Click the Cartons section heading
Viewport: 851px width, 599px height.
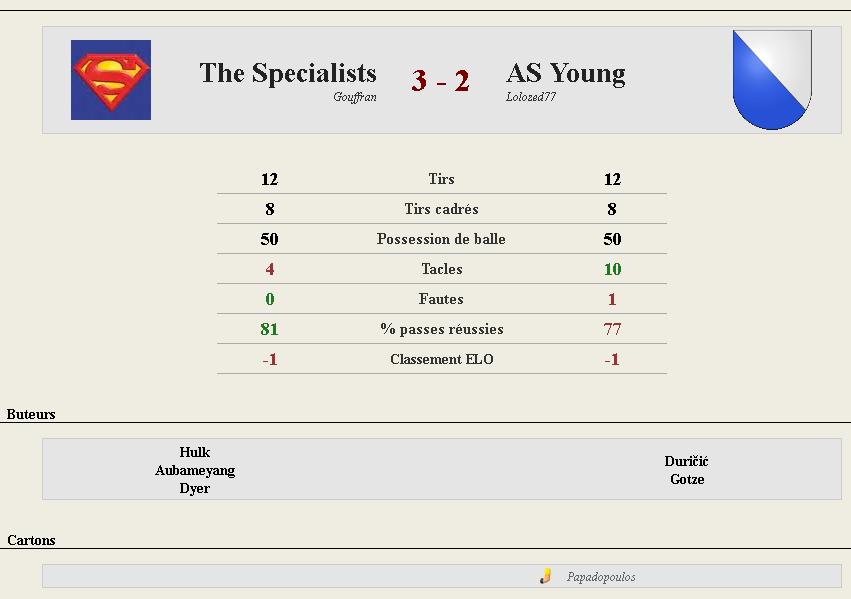pos(31,540)
